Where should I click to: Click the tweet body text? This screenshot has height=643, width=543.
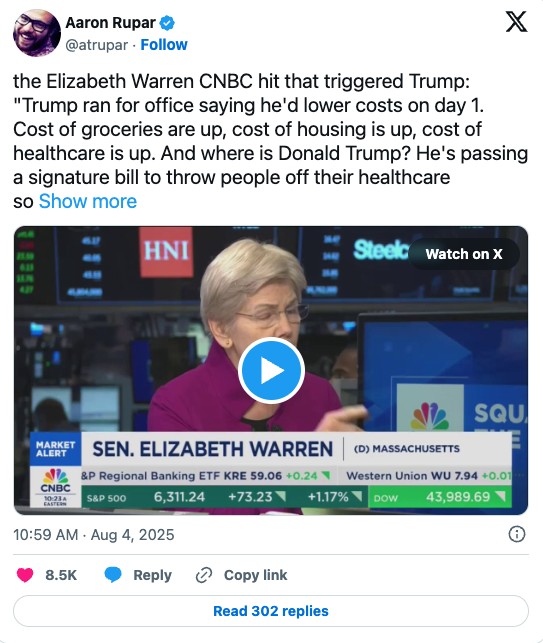(x=271, y=141)
